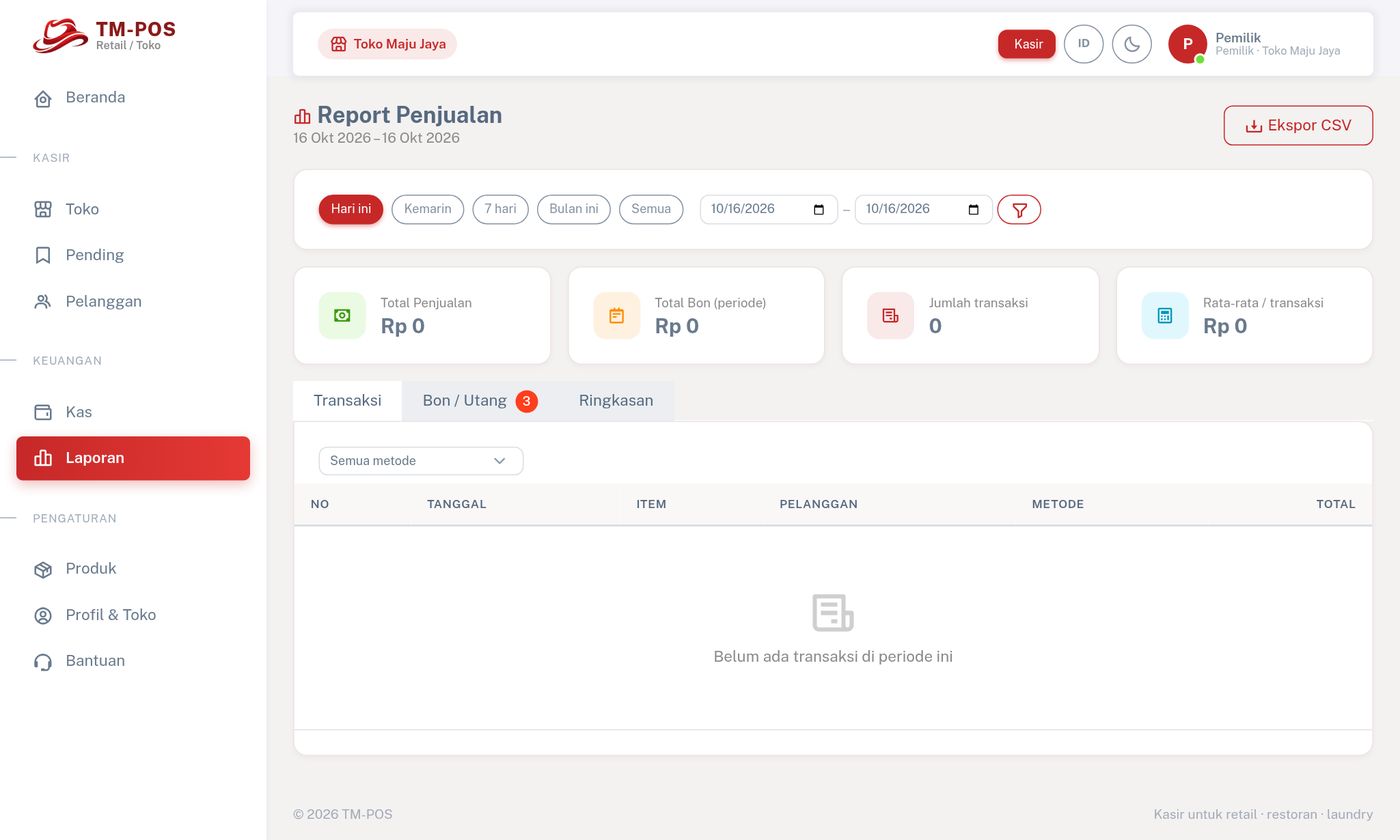Open the Semua metode dropdown

click(421, 461)
